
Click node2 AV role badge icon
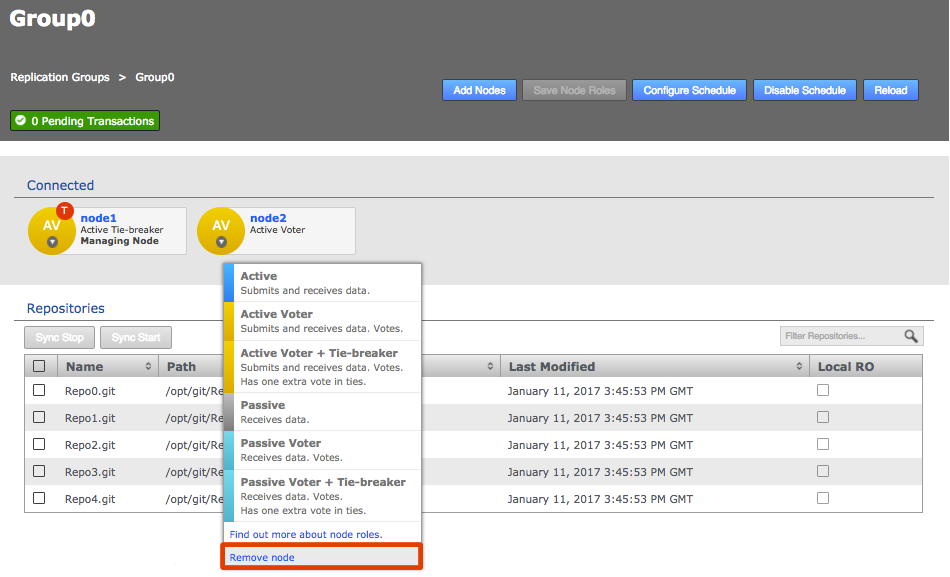(220, 227)
